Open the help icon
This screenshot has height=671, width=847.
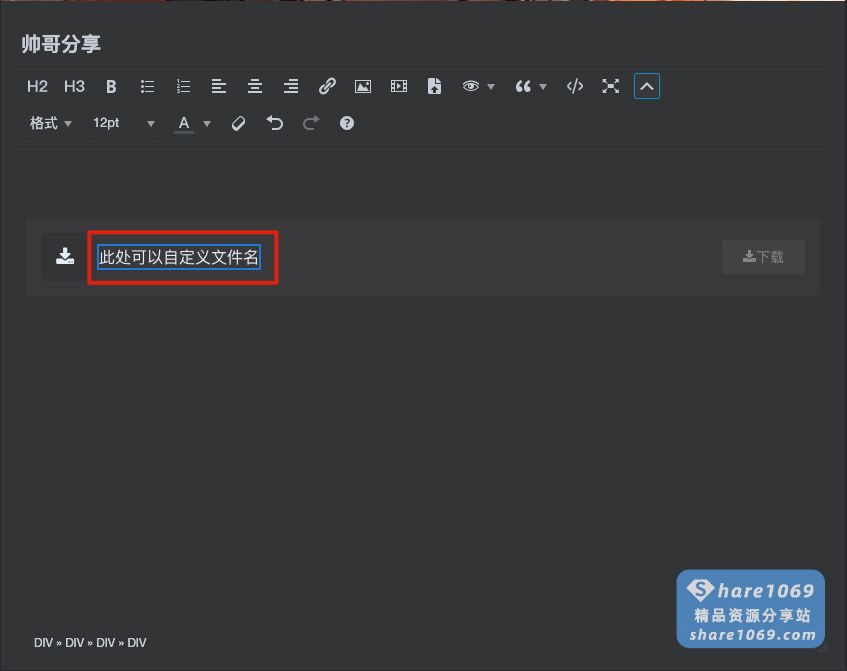347,123
